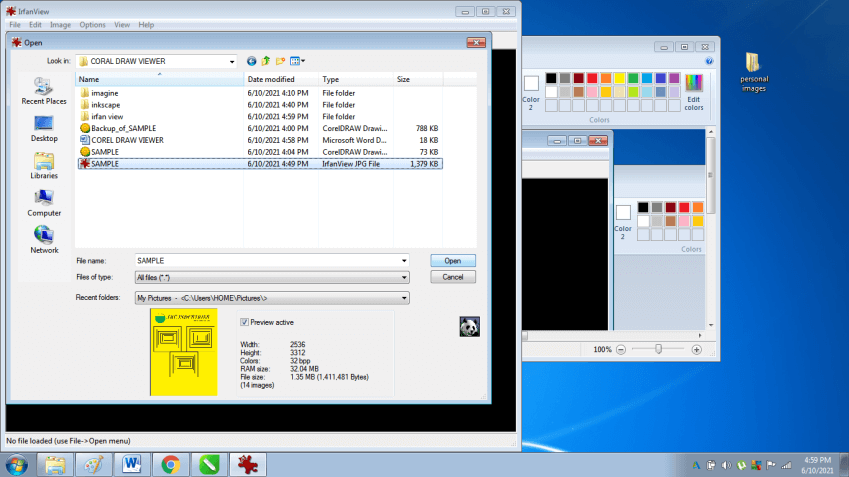Expand the File name dropdown arrow
Viewport: 849px width, 477px height.
404,261
